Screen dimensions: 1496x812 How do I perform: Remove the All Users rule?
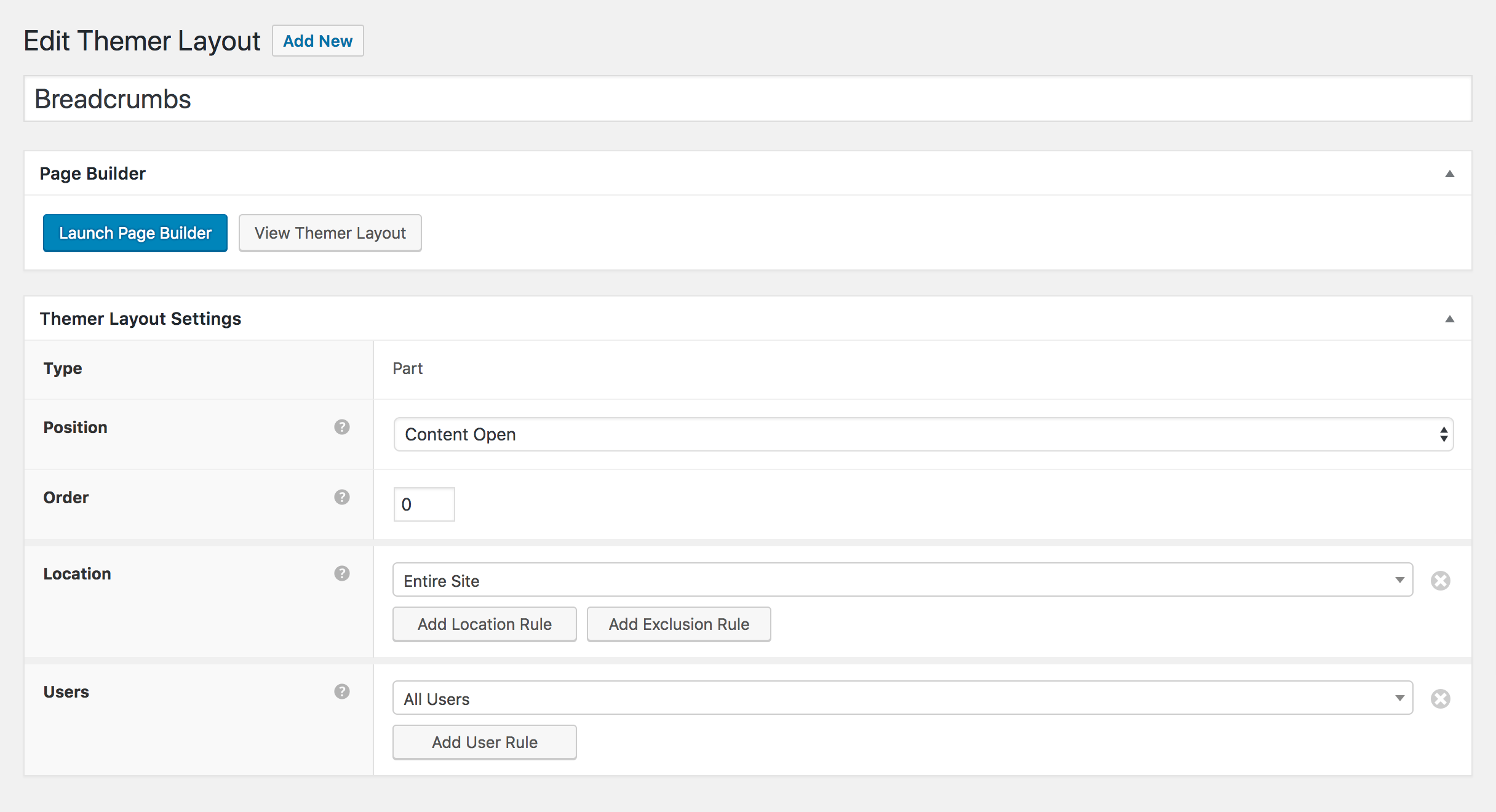coord(1440,699)
